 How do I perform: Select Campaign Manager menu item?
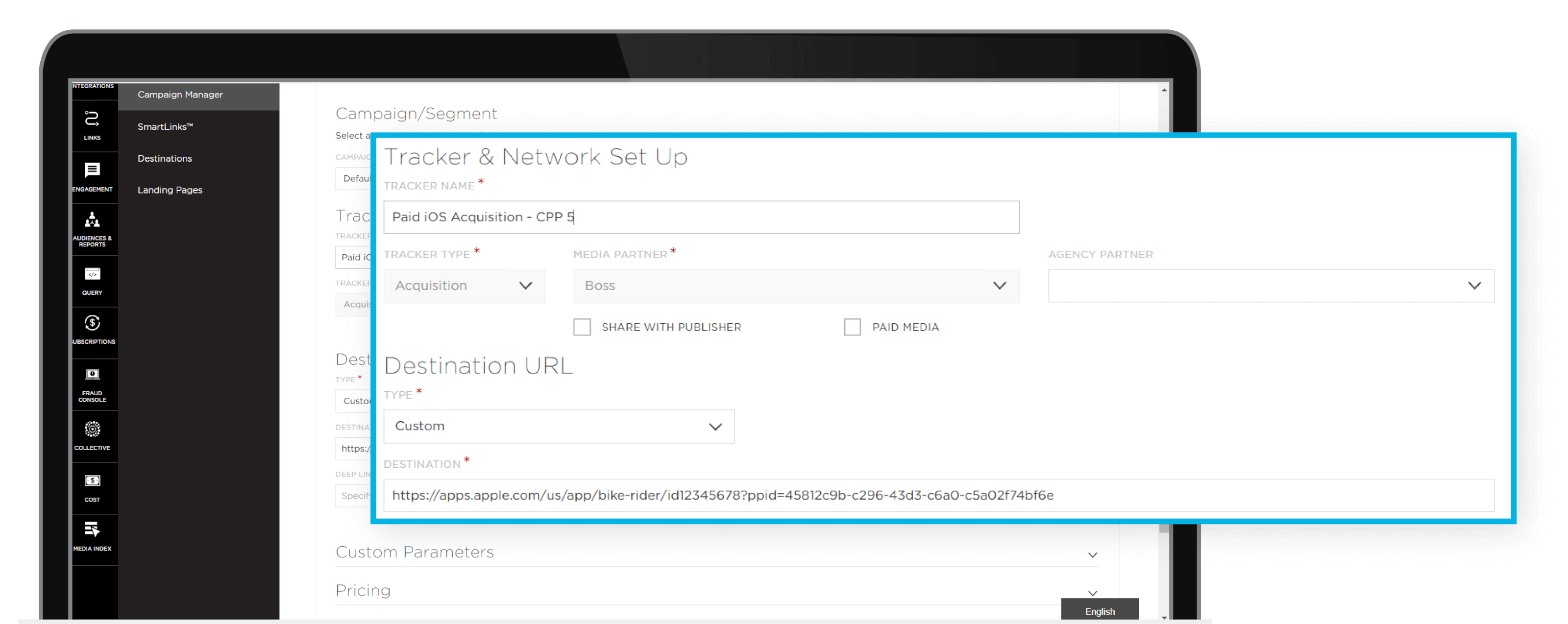pos(198,95)
